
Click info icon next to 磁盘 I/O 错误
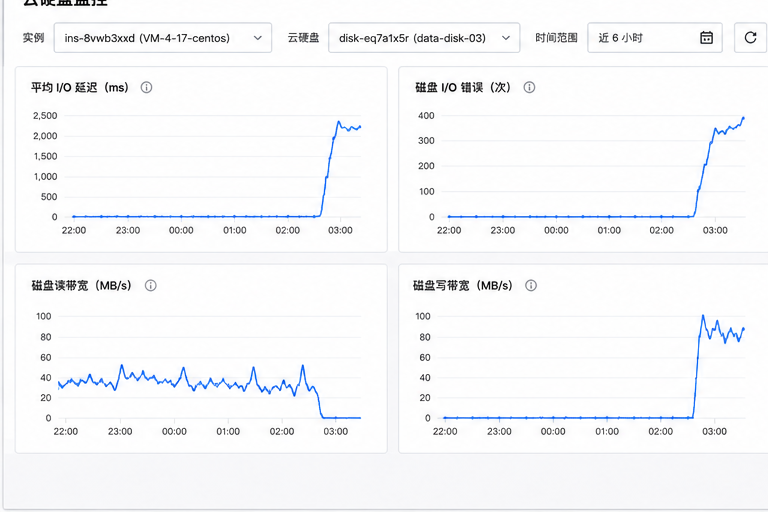pos(529,87)
